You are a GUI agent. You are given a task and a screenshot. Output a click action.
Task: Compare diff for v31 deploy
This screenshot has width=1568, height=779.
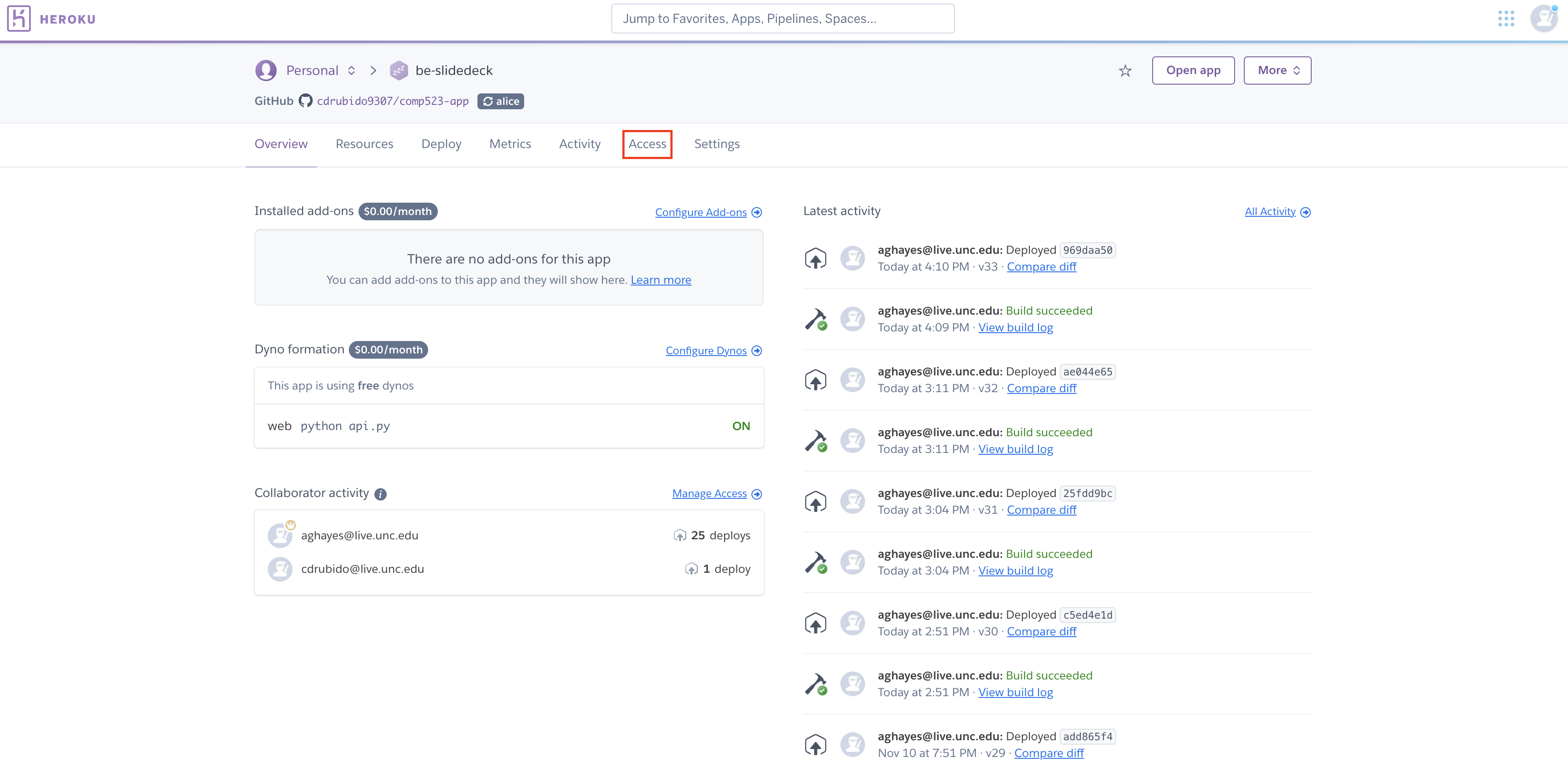tap(1042, 510)
